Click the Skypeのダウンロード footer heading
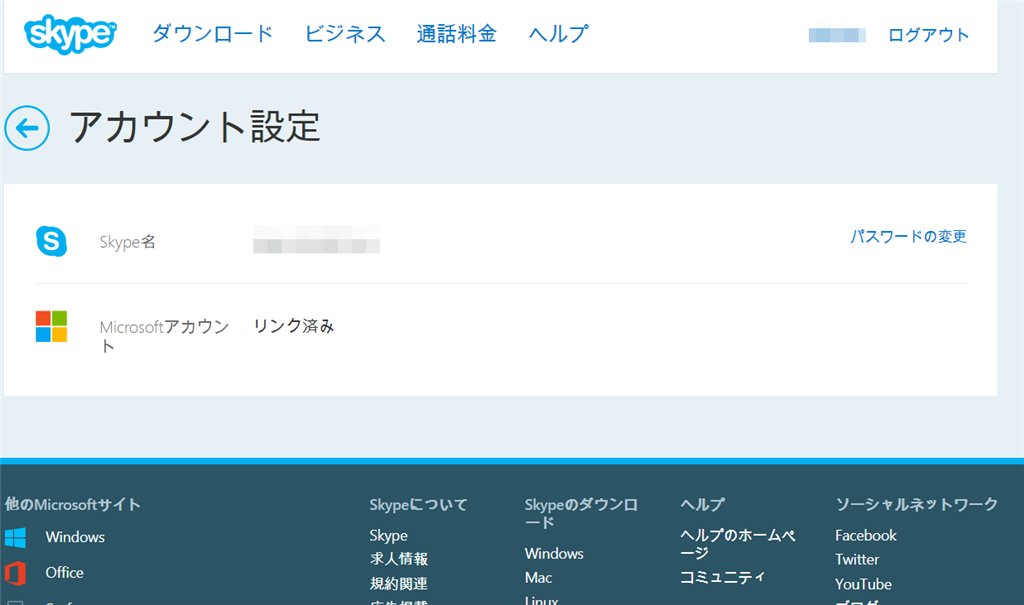Image resolution: width=1024 pixels, height=605 pixels. (x=581, y=514)
